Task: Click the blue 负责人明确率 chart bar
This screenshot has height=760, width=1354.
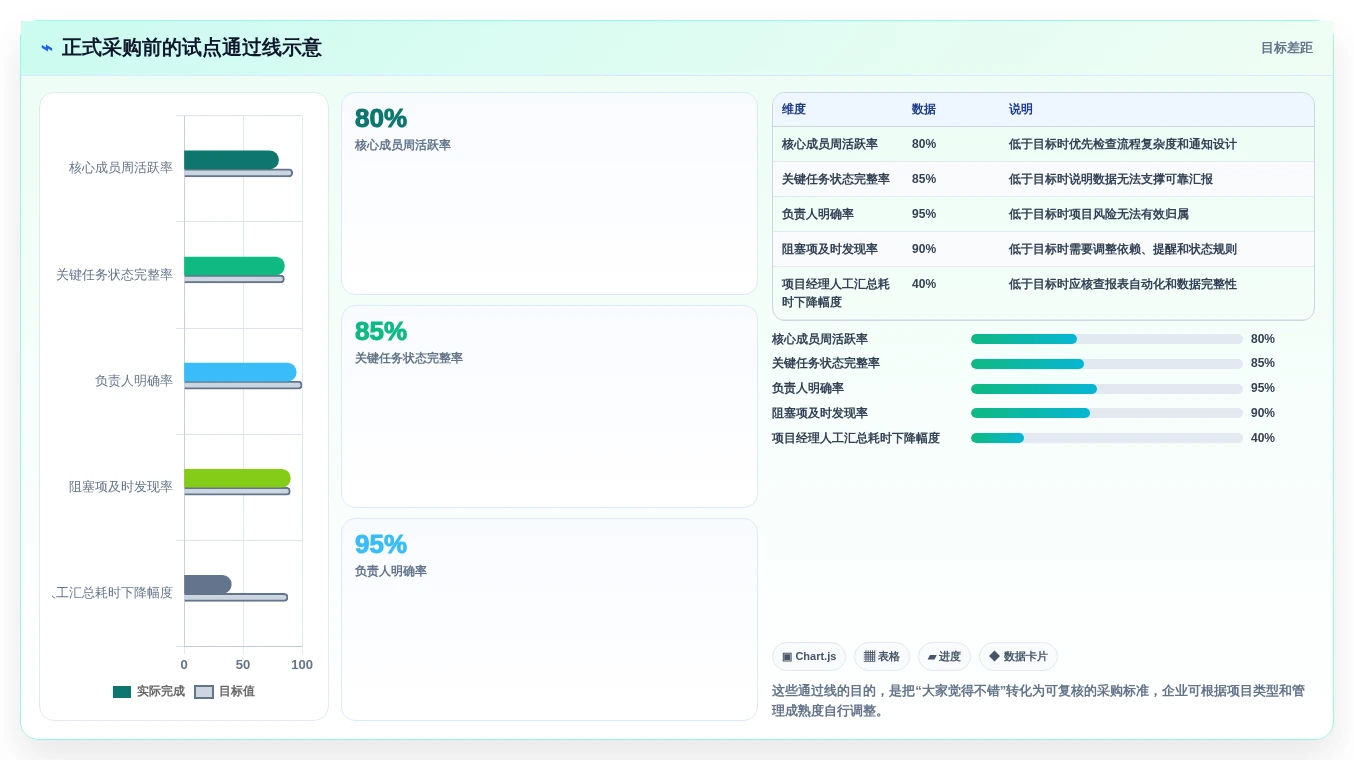Action: click(240, 372)
